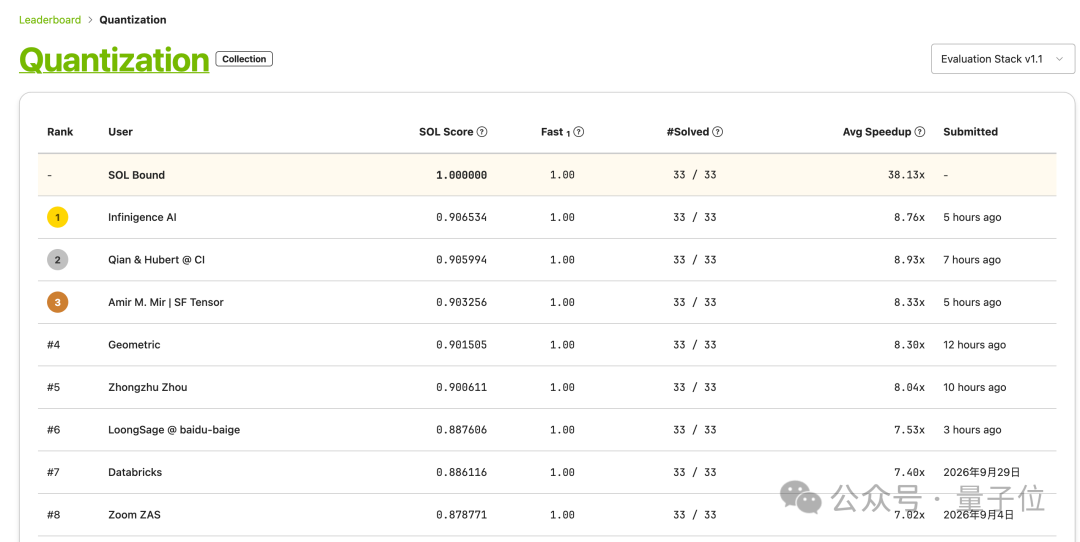Click the 38.13x speedup value
1080x542 pixels.
click(906, 175)
